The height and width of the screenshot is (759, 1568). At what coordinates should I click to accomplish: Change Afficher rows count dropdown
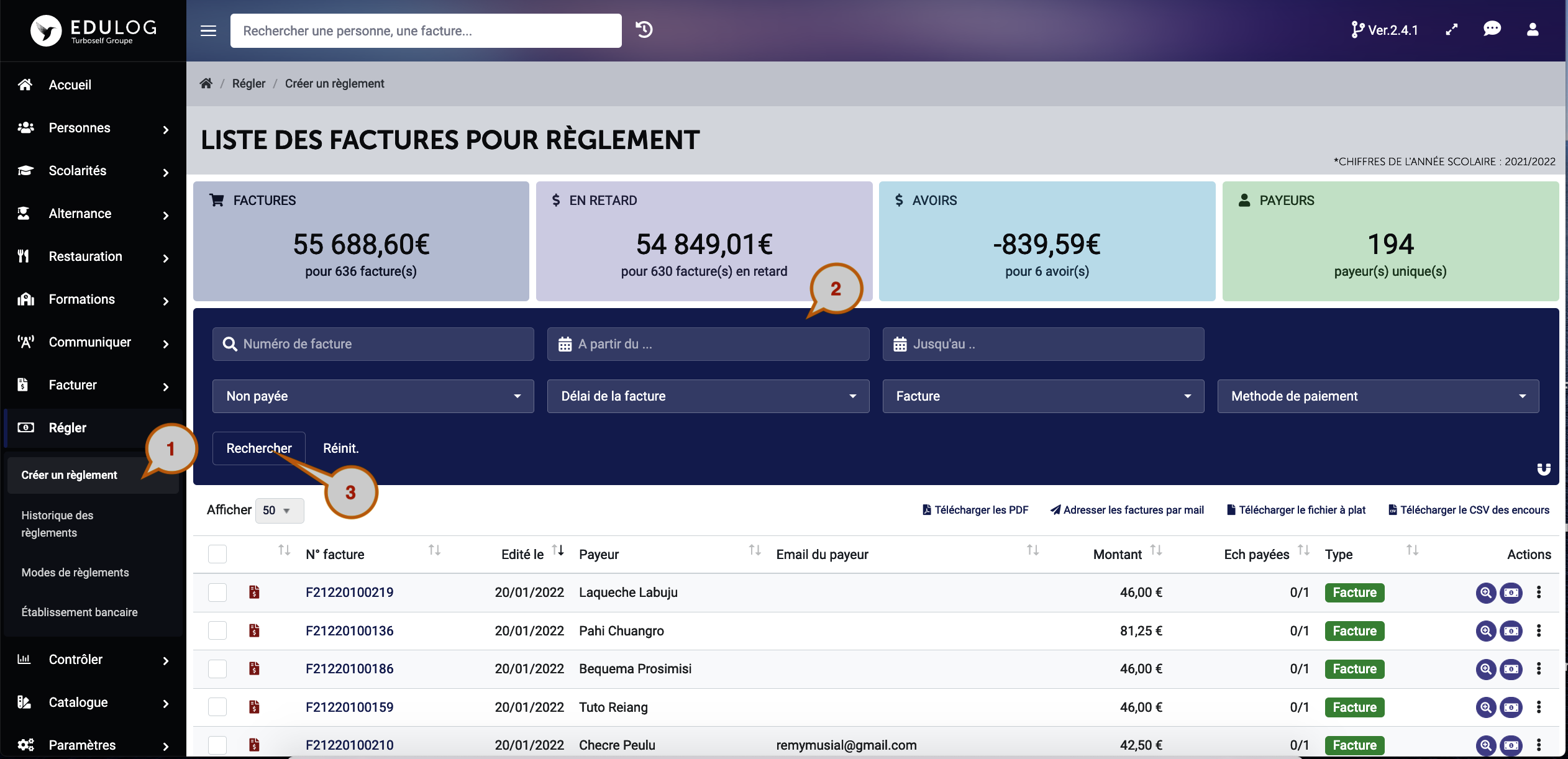(280, 511)
